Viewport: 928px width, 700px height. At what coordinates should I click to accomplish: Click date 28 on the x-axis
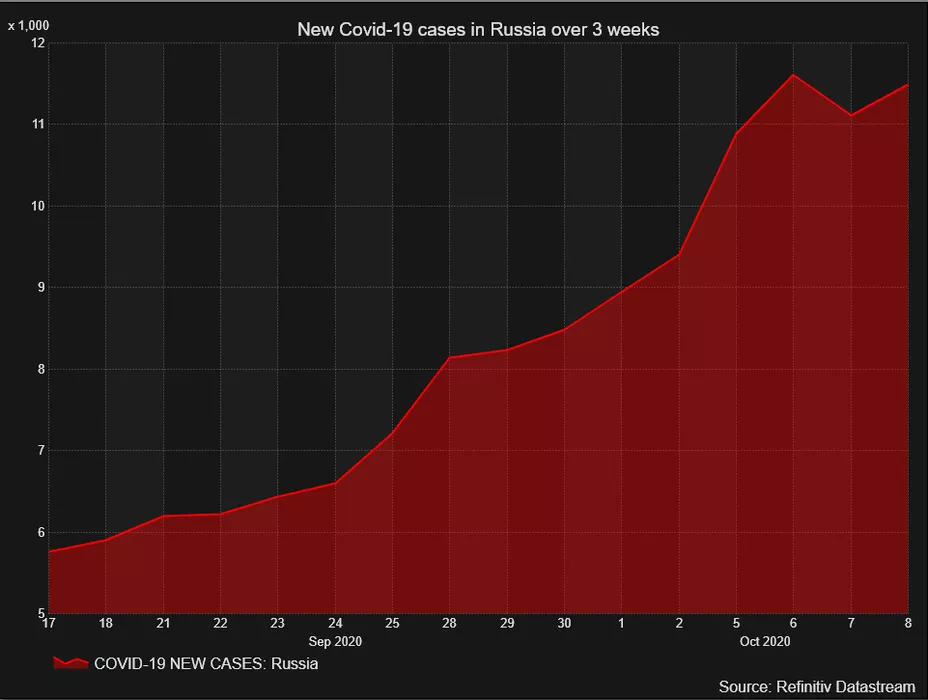[x=449, y=623]
